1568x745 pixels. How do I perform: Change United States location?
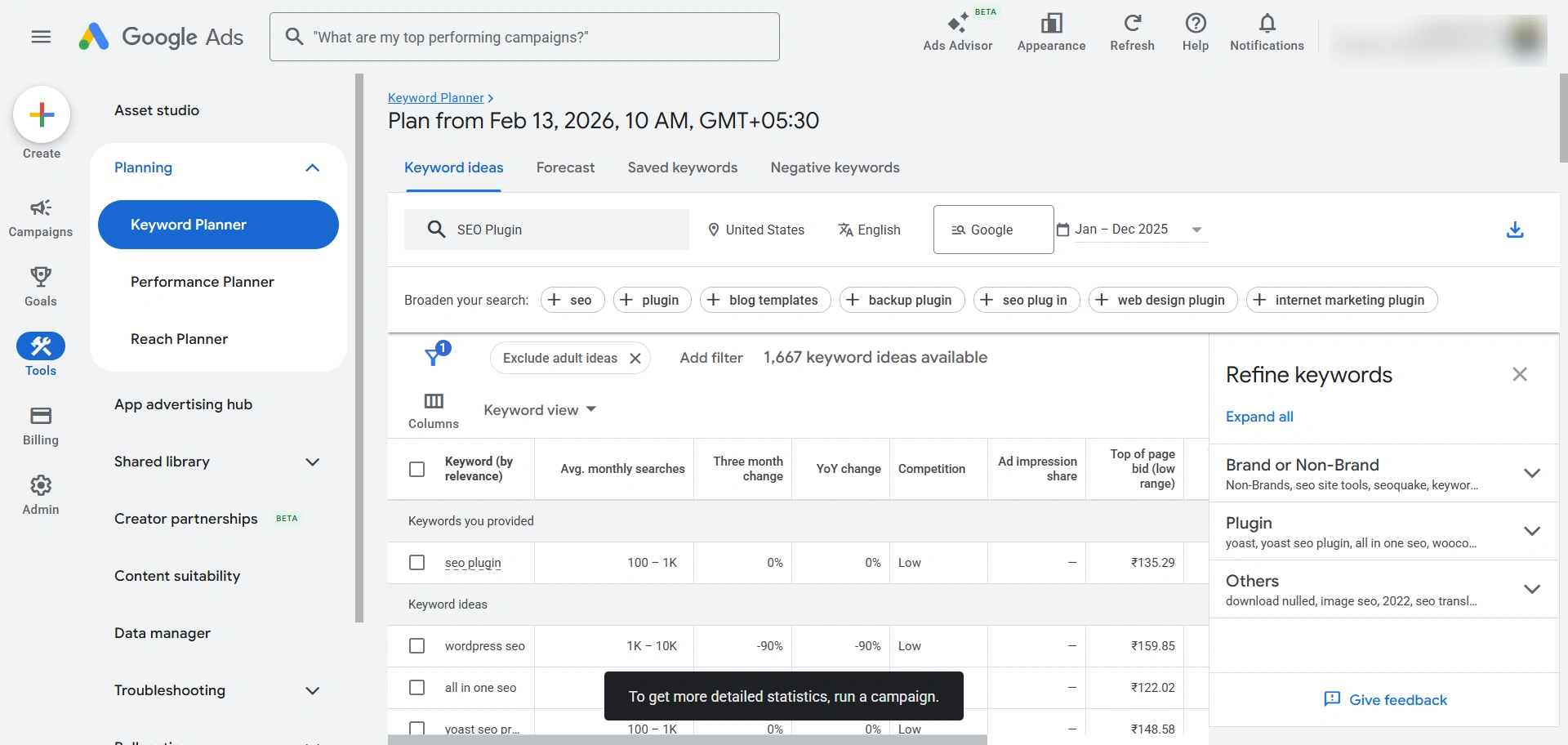coord(756,230)
